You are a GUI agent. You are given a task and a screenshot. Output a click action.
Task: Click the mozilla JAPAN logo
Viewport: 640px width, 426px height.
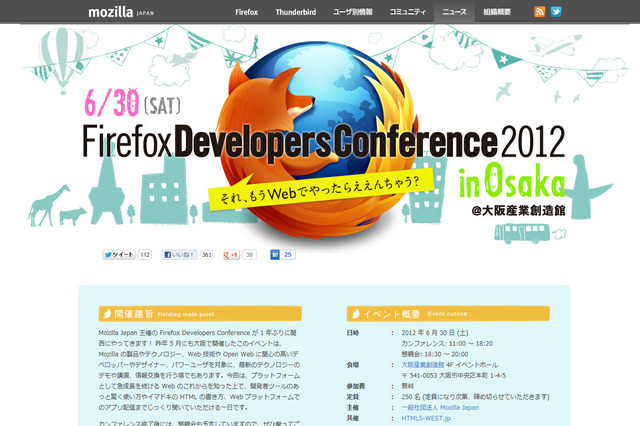tap(121, 12)
